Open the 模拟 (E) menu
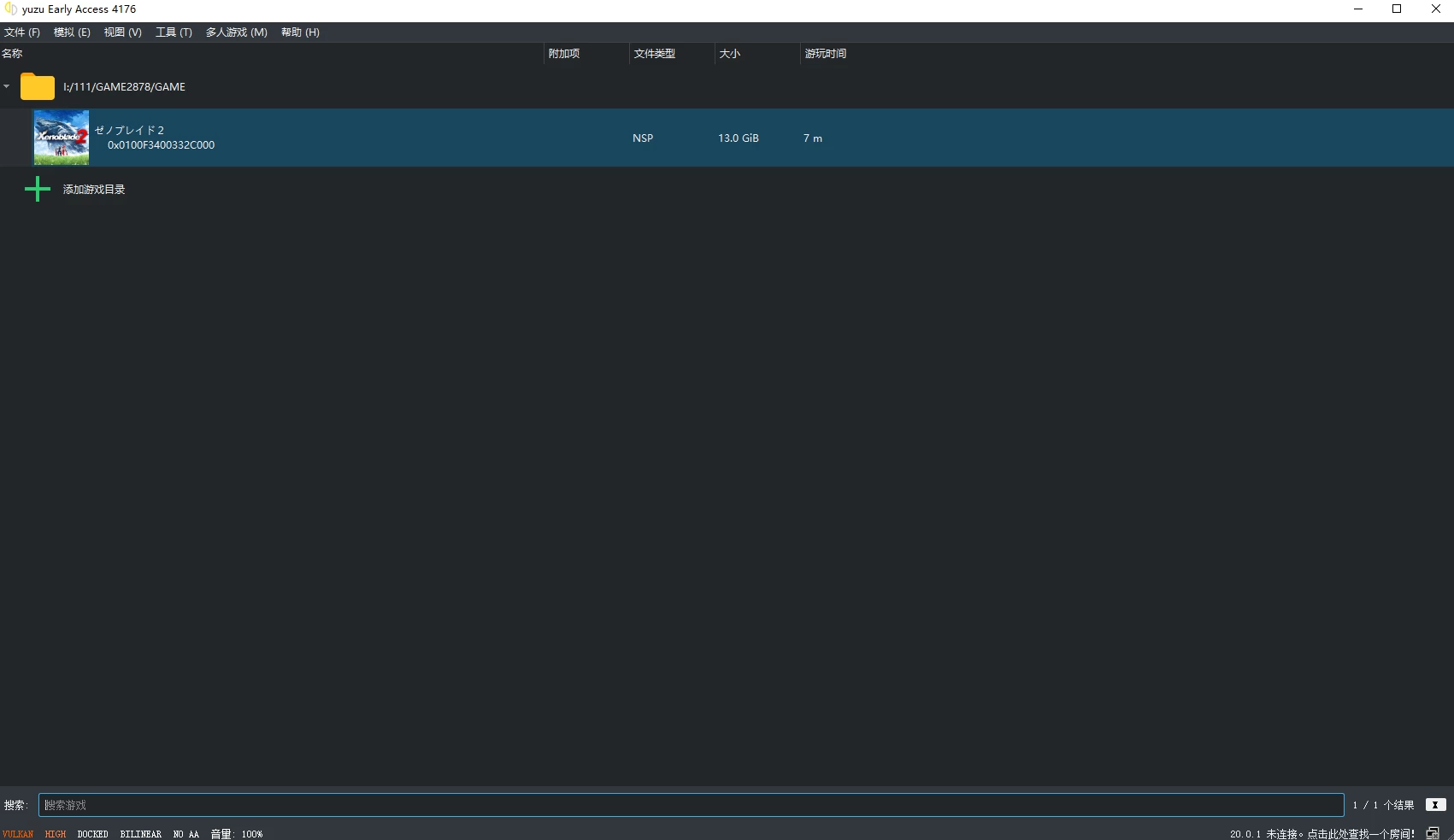 click(x=72, y=32)
